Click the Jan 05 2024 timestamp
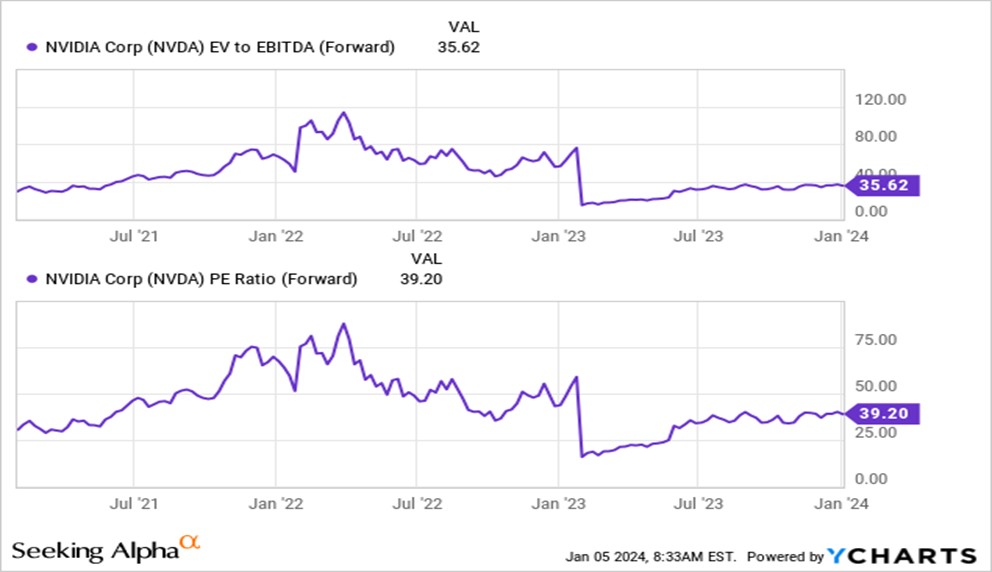The image size is (992, 572). click(x=650, y=557)
